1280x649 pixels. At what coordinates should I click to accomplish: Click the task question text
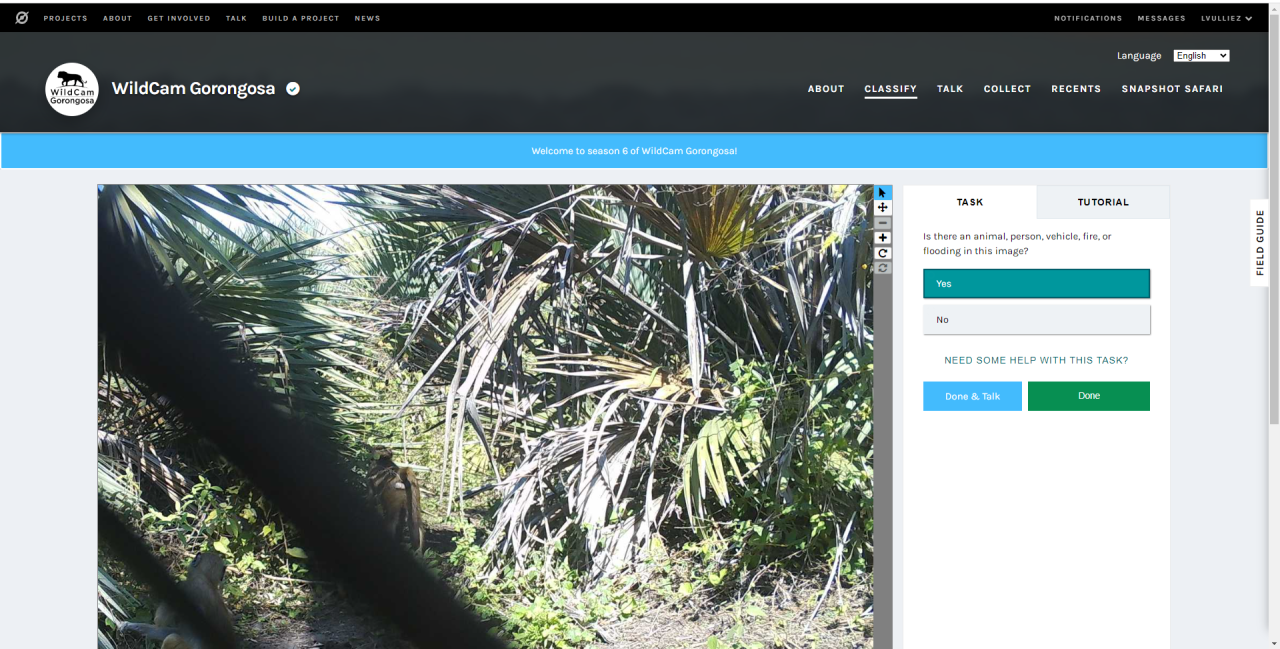point(1017,244)
